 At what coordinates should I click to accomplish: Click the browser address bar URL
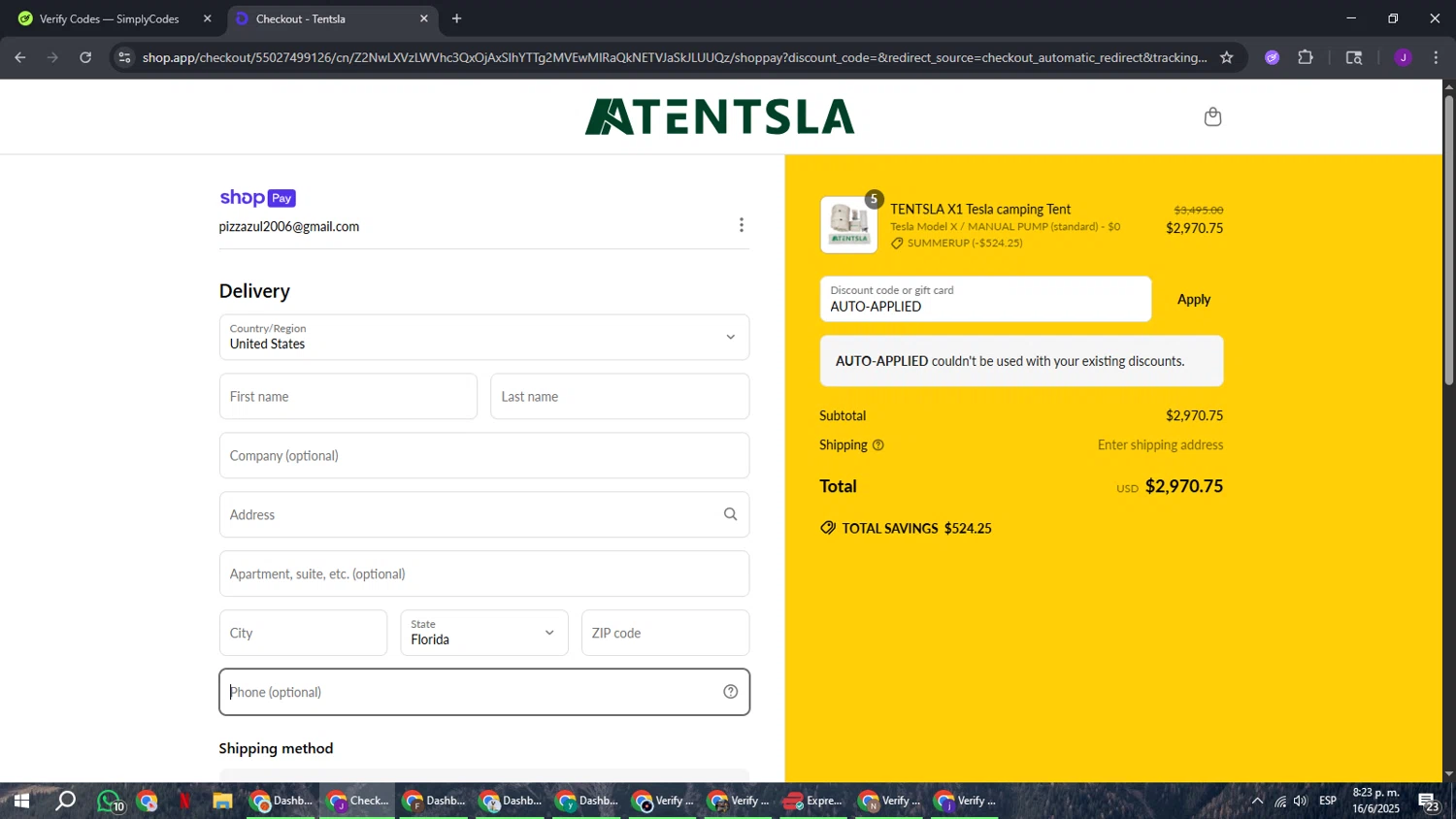click(675, 57)
